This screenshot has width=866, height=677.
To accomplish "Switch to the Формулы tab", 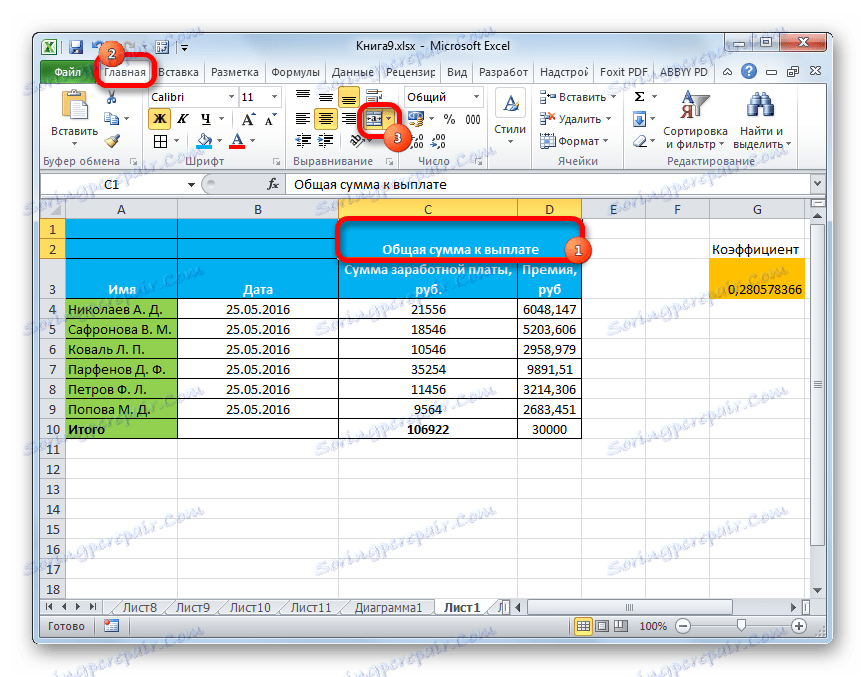I will (295, 72).
